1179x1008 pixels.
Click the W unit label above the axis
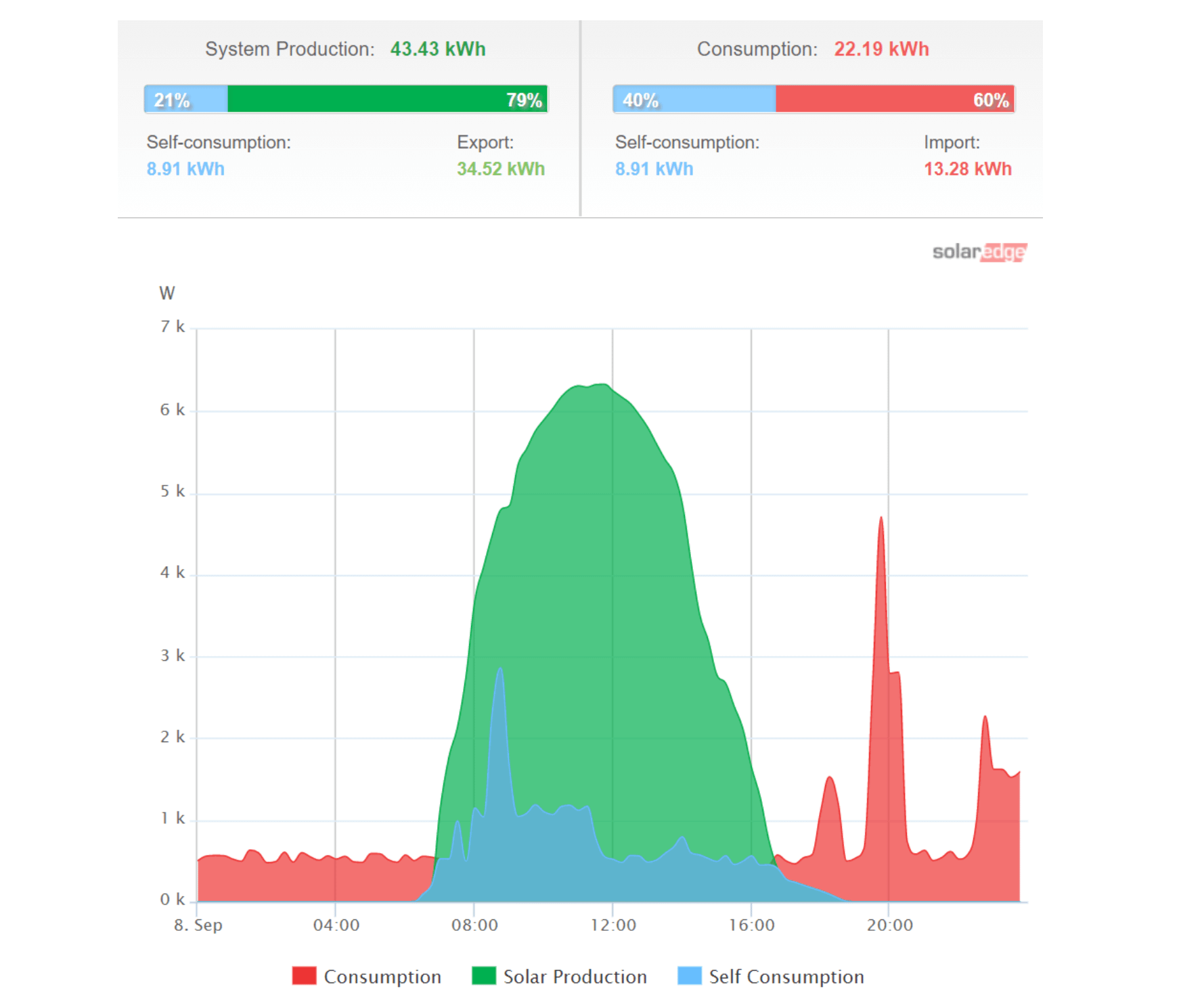167,293
